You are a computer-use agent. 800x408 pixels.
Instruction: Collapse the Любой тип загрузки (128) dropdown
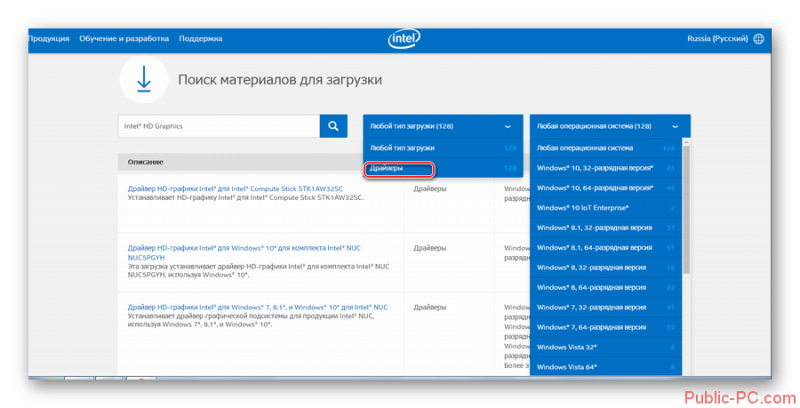click(x=443, y=126)
